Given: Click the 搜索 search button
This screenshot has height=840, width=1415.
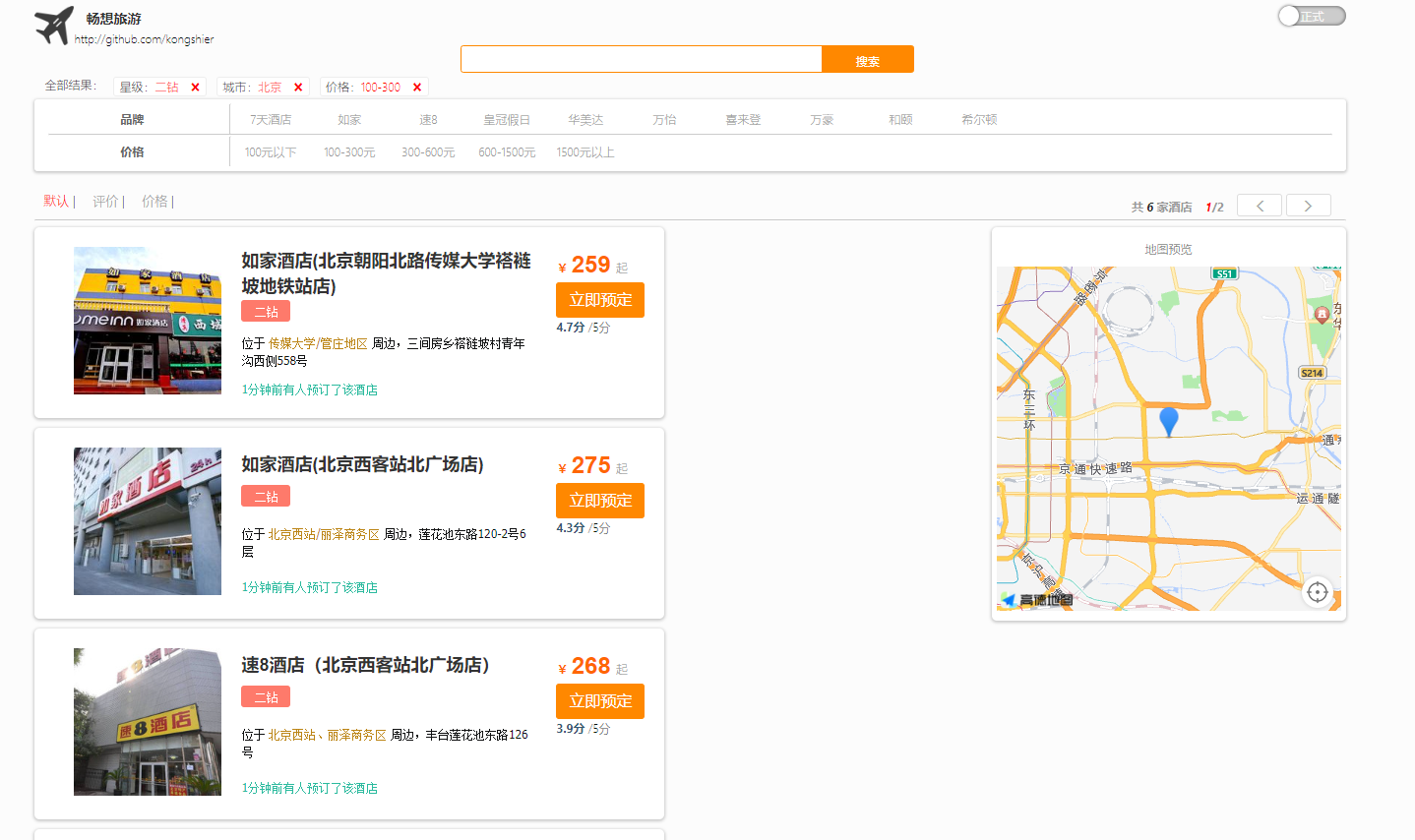Looking at the screenshot, I should coord(867,59).
